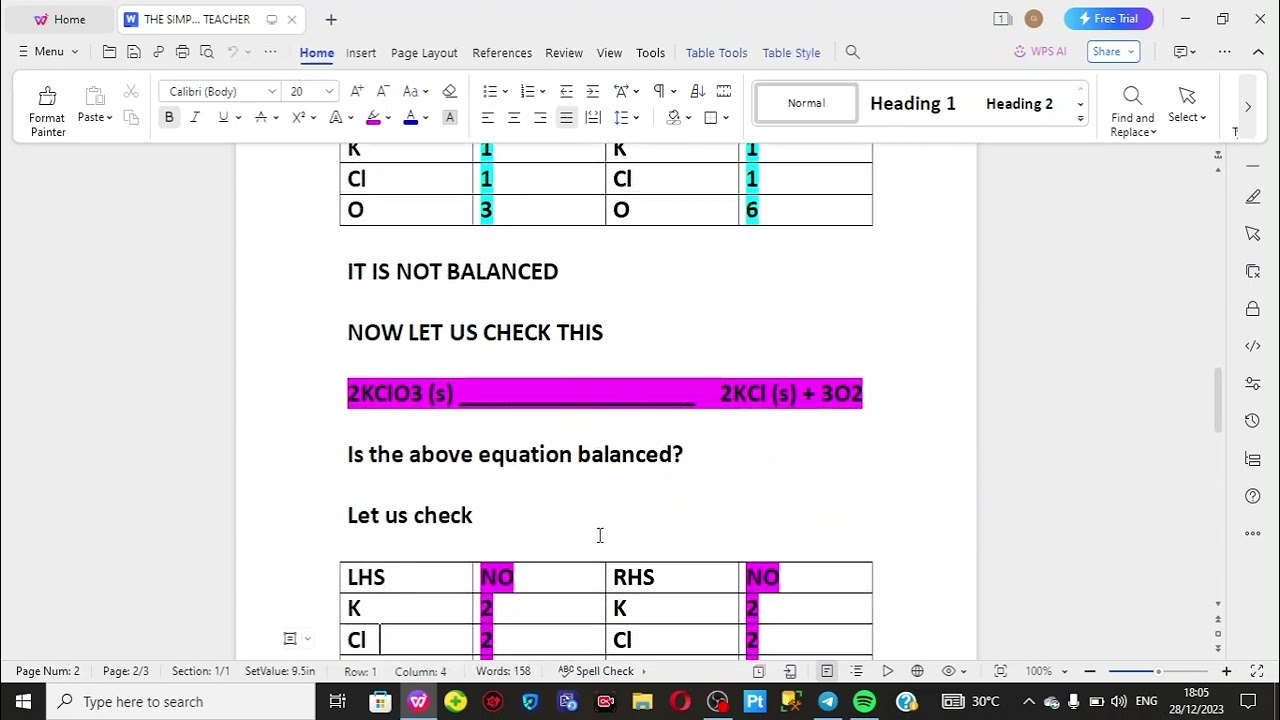Click the Windows taskbar search box
1280x720 pixels.
178,701
